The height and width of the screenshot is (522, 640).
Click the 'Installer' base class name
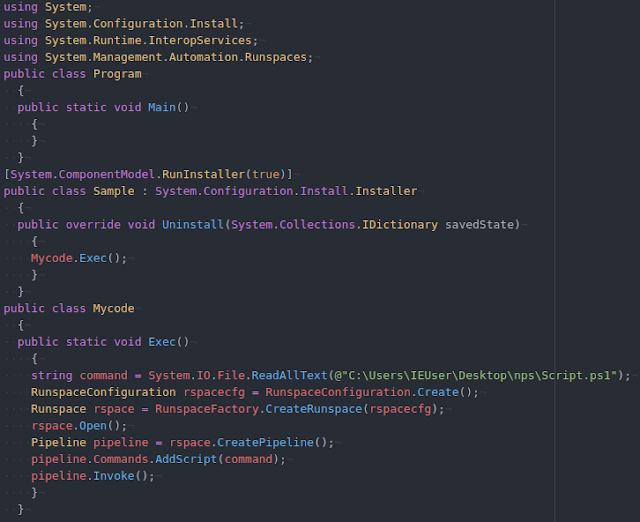click(x=386, y=191)
